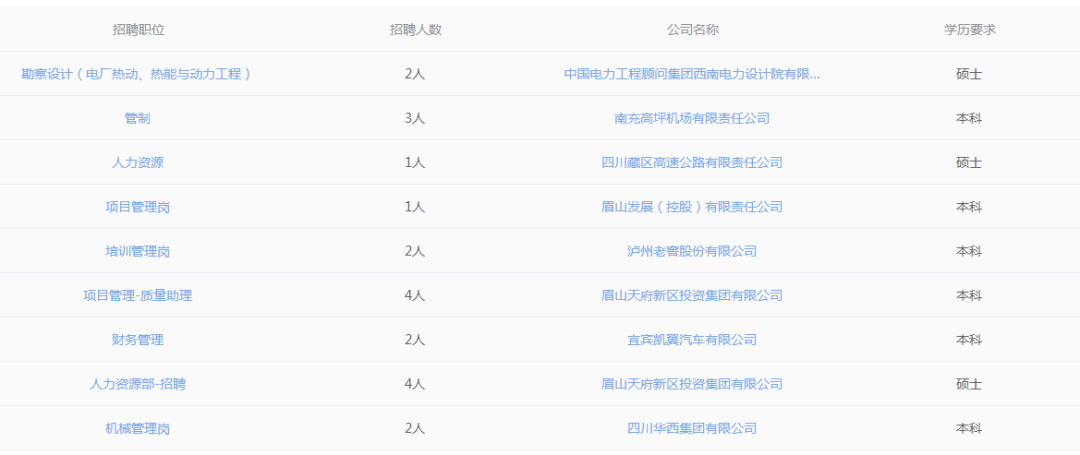Image resolution: width=1080 pixels, height=455 pixels.
Task: Select 硕士 in the 四川藏区高速公路 row
Action: pyautogui.click(x=969, y=162)
